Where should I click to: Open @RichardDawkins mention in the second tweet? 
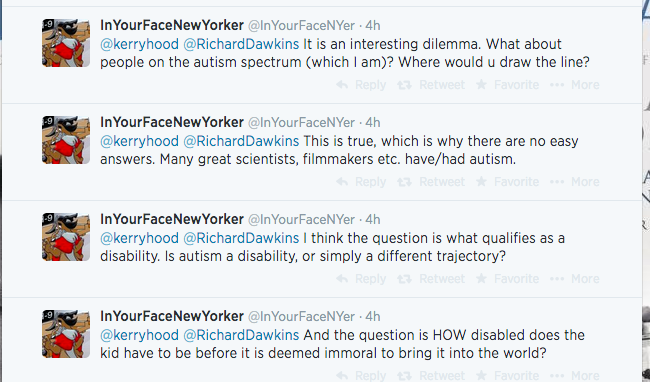(241, 141)
